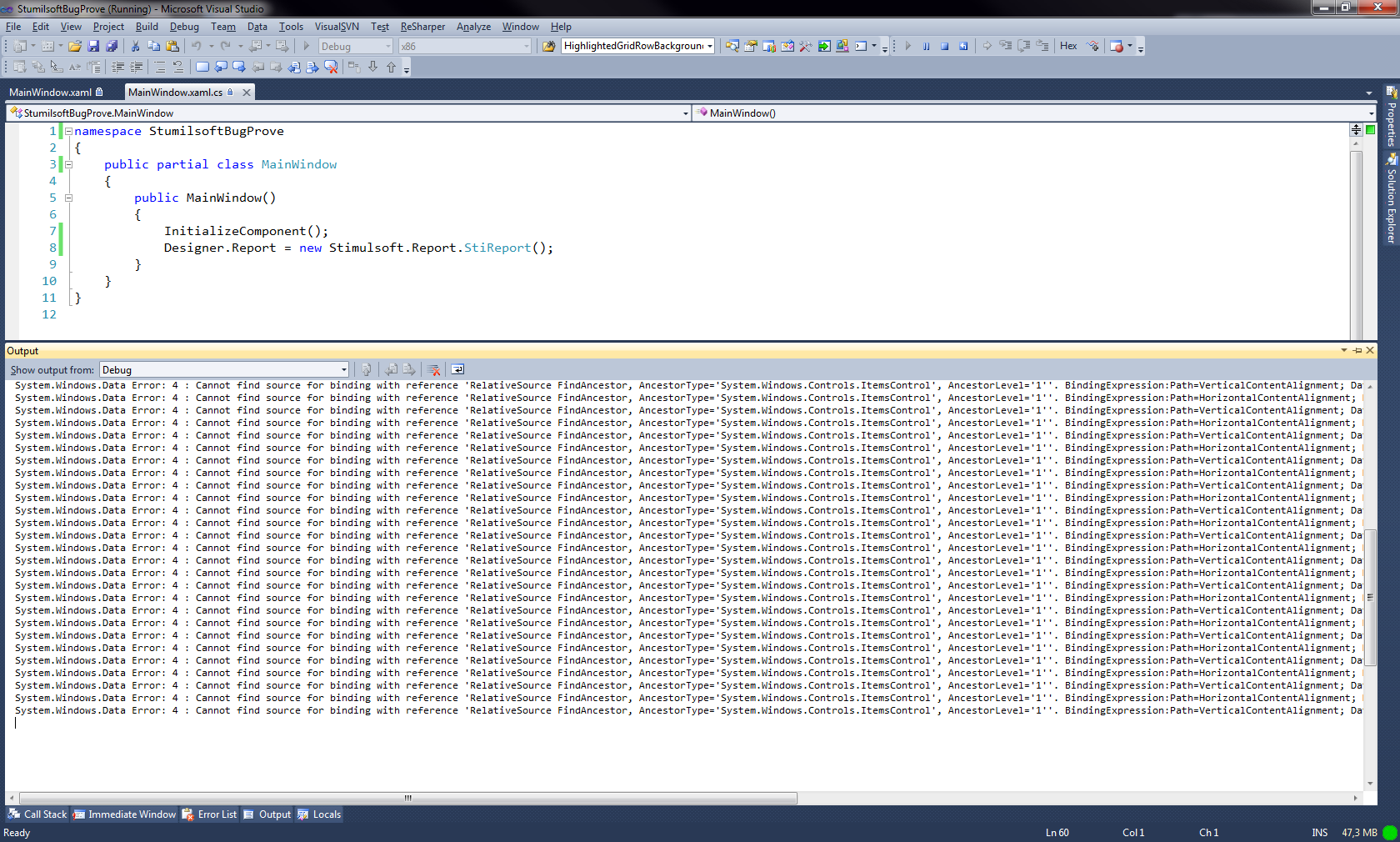Switch to the Error List tab
The image size is (1400, 842).
coord(210,814)
